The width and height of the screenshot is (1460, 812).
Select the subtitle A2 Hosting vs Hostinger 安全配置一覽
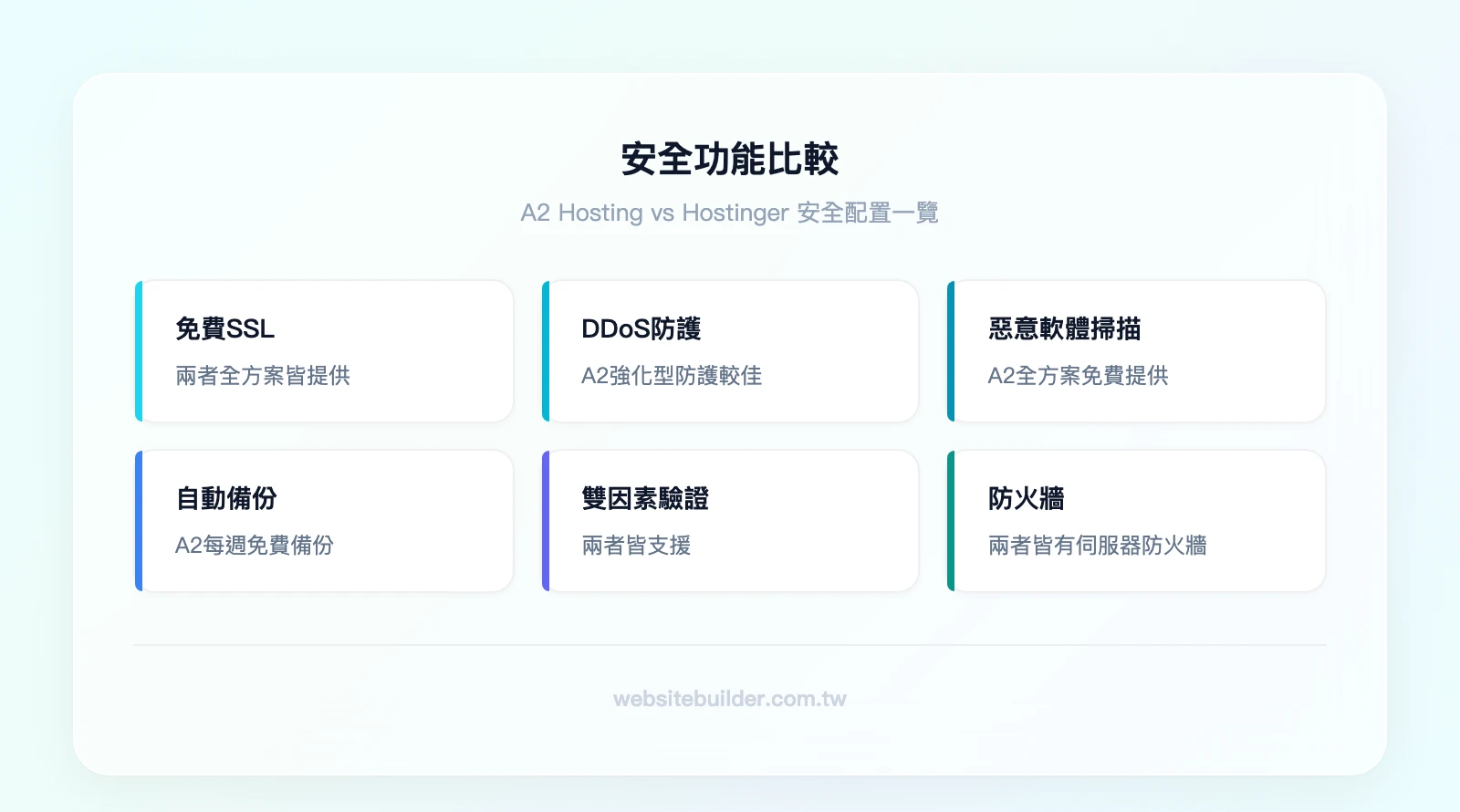coord(730,213)
